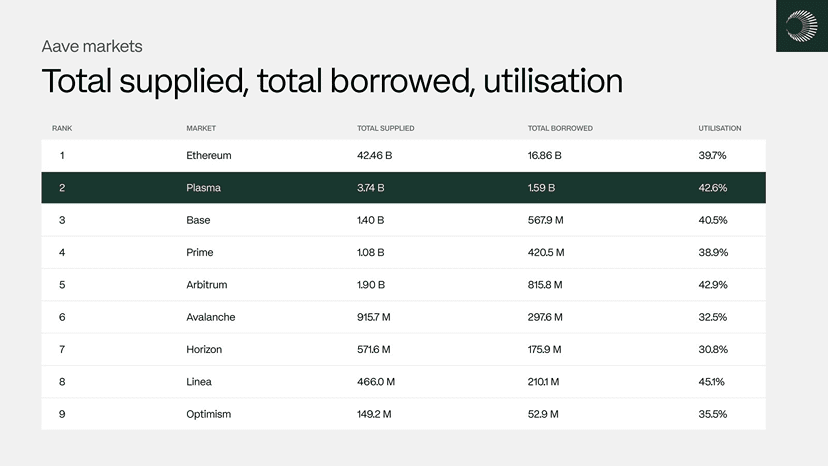
Task: Click the Aave markets subtitle text
Action: [x=92, y=46]
